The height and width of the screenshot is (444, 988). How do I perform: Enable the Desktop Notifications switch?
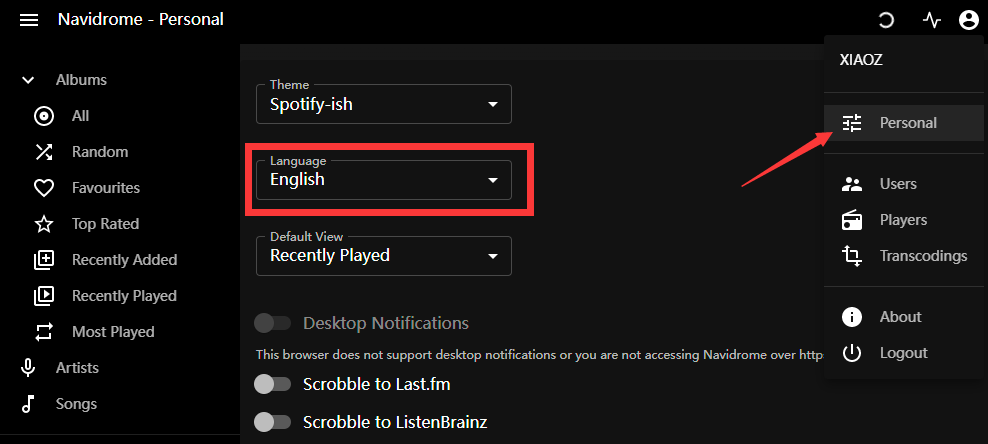pos(272,324)
